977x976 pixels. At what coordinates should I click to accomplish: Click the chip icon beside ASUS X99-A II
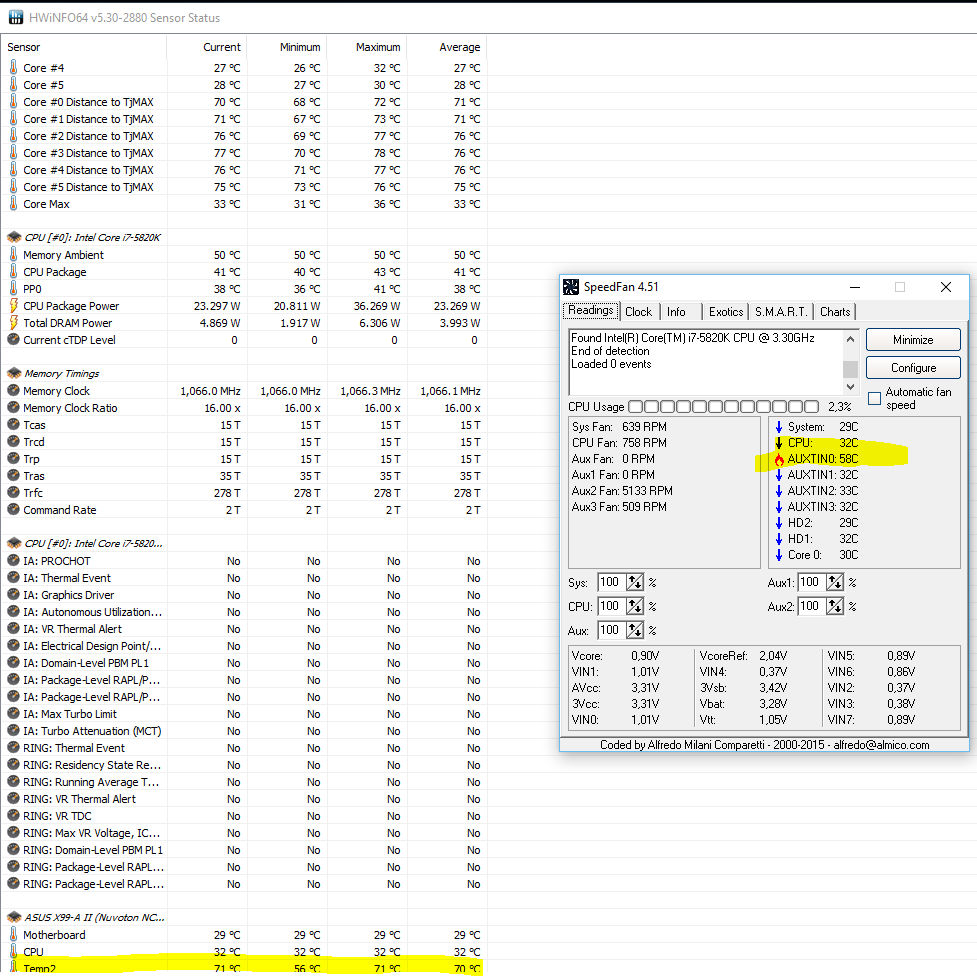point(14,917)
